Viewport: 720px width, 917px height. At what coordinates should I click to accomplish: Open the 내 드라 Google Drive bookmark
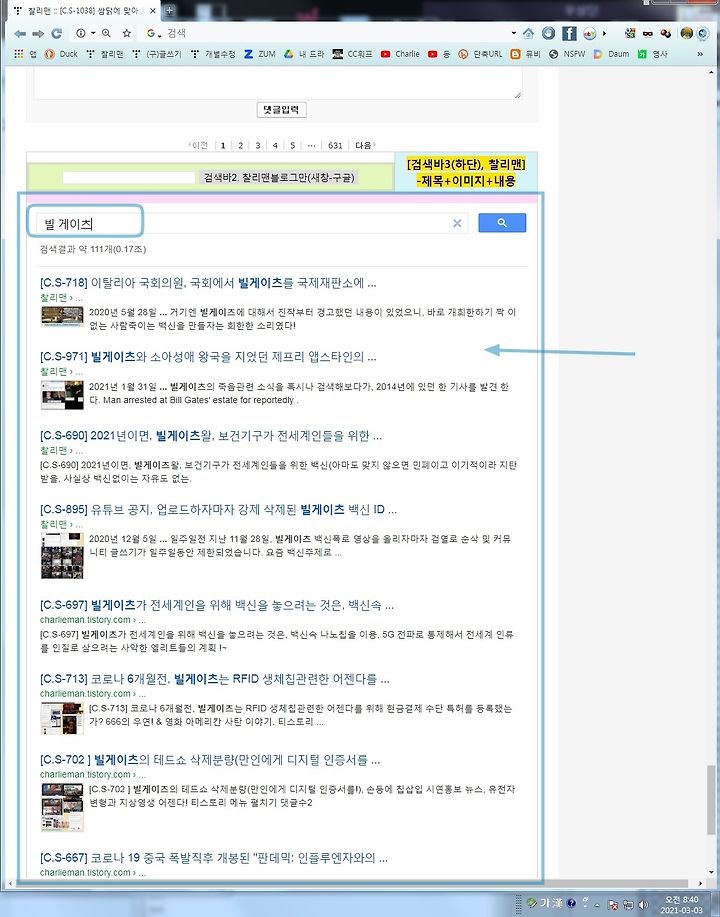304,54
